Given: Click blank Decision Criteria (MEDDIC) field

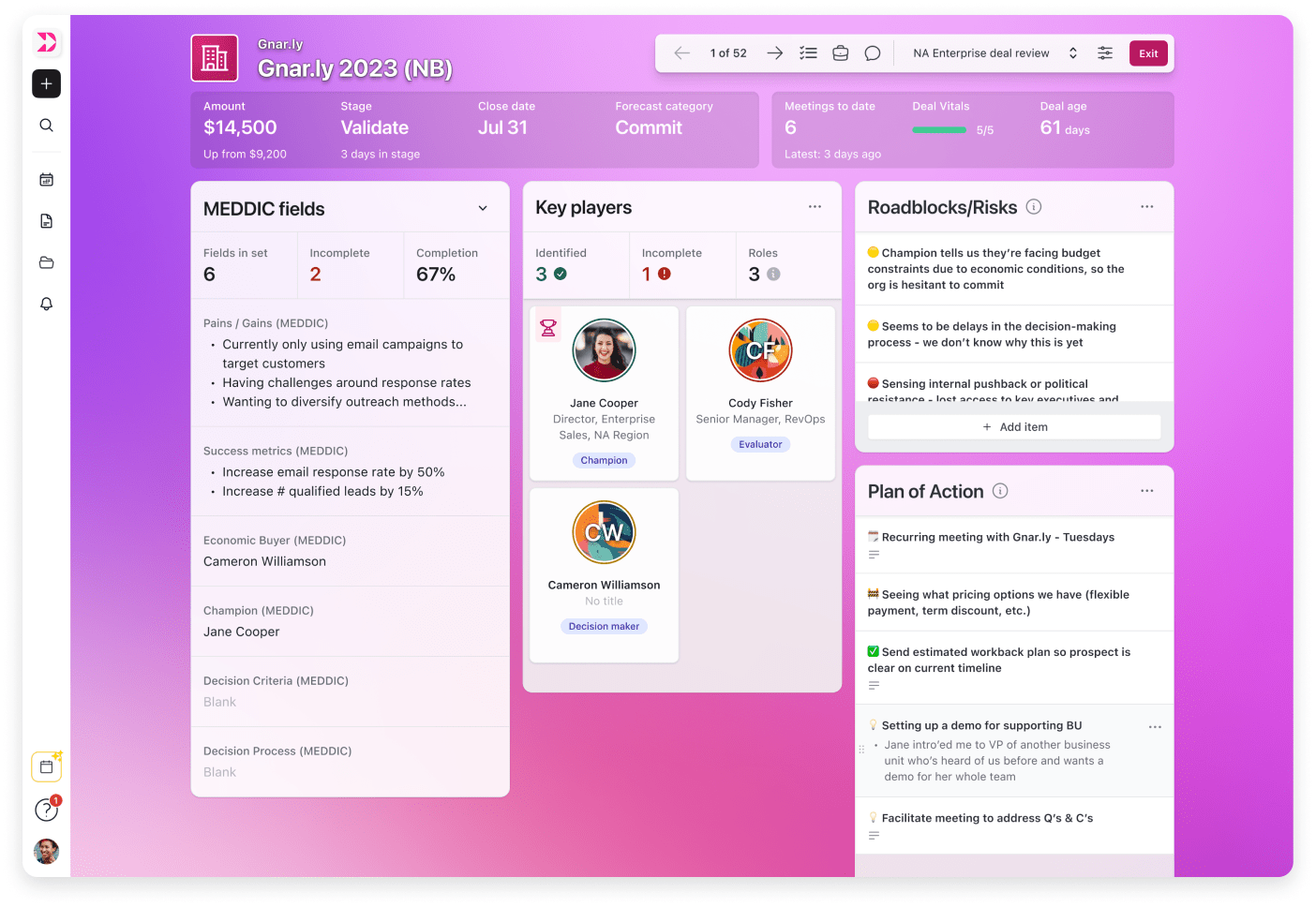Looking at the screenshot, I should pyautogui.click(x=350, y=691).
